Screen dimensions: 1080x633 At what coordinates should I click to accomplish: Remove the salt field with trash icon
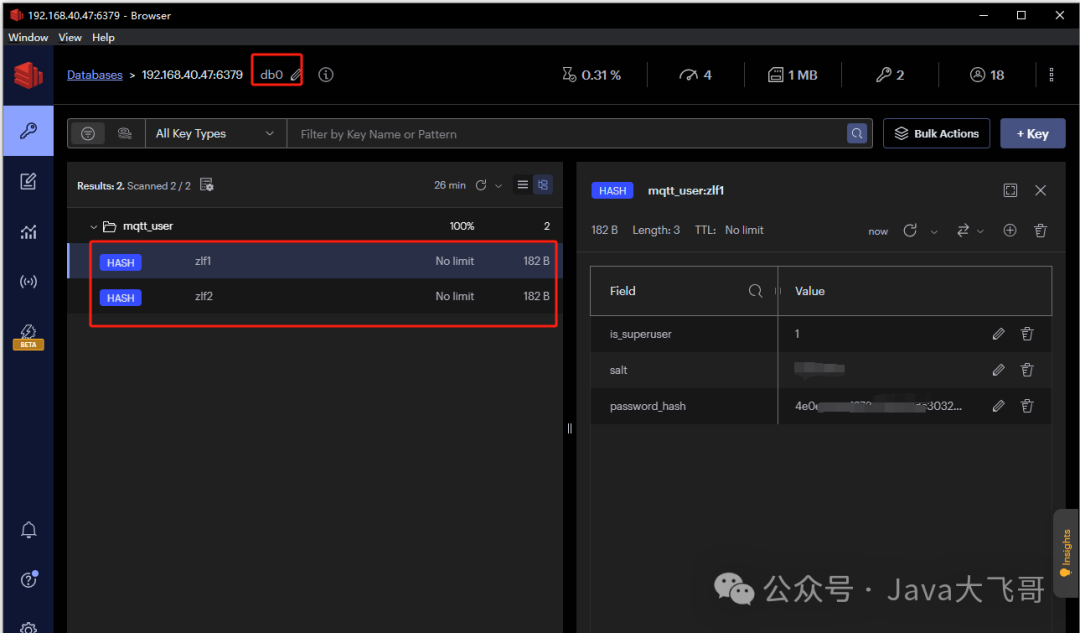1027,370
